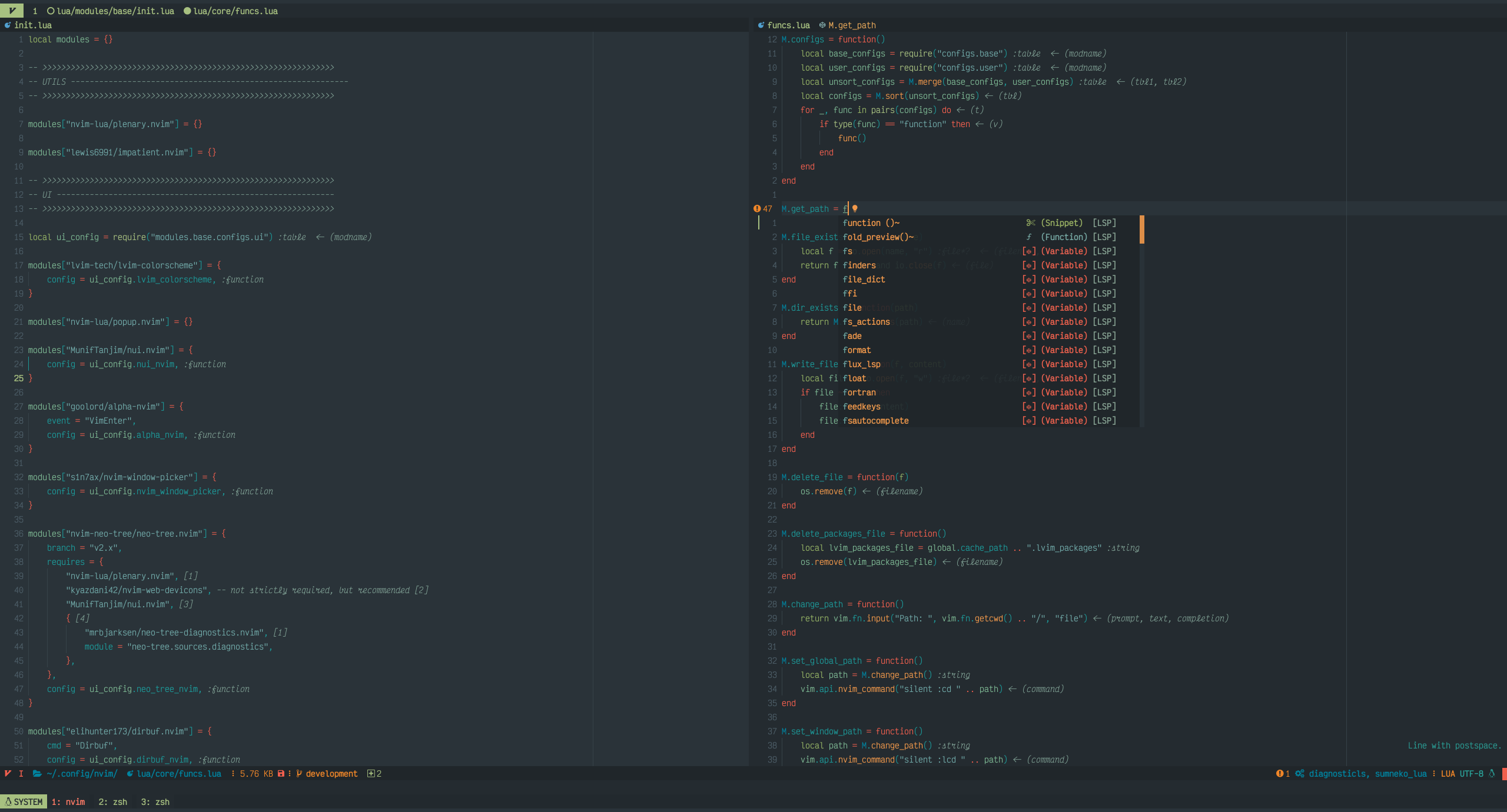The width and height of the screenshot is (1507, 812).
Task: Click modules["goolord/alpha-nvim"] line in init.lua
Action: click(105, 407)
